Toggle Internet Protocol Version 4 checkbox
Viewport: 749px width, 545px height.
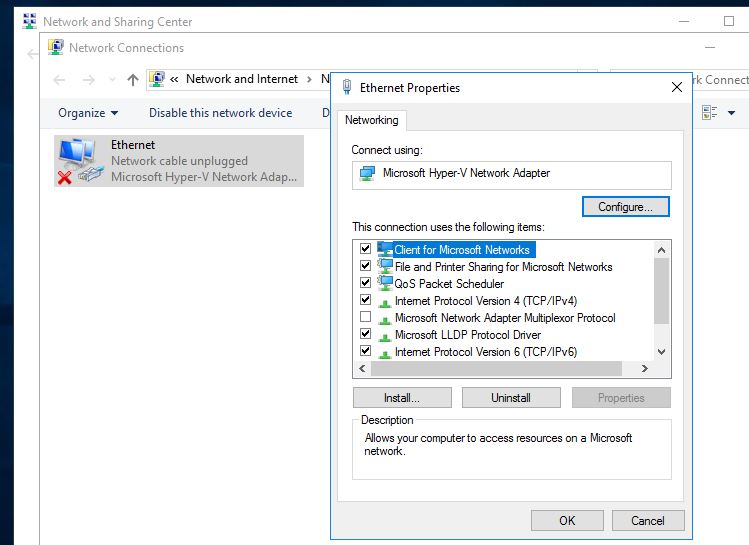tap(365, 299)
